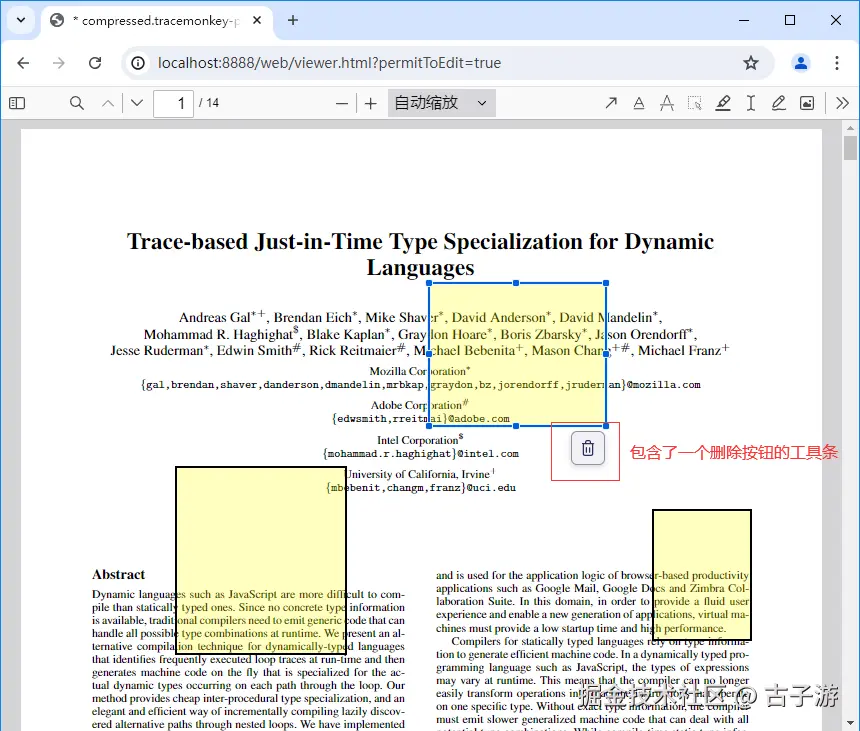Open the tab search dropdown
860x731 pixels.
tap(21, 20)
